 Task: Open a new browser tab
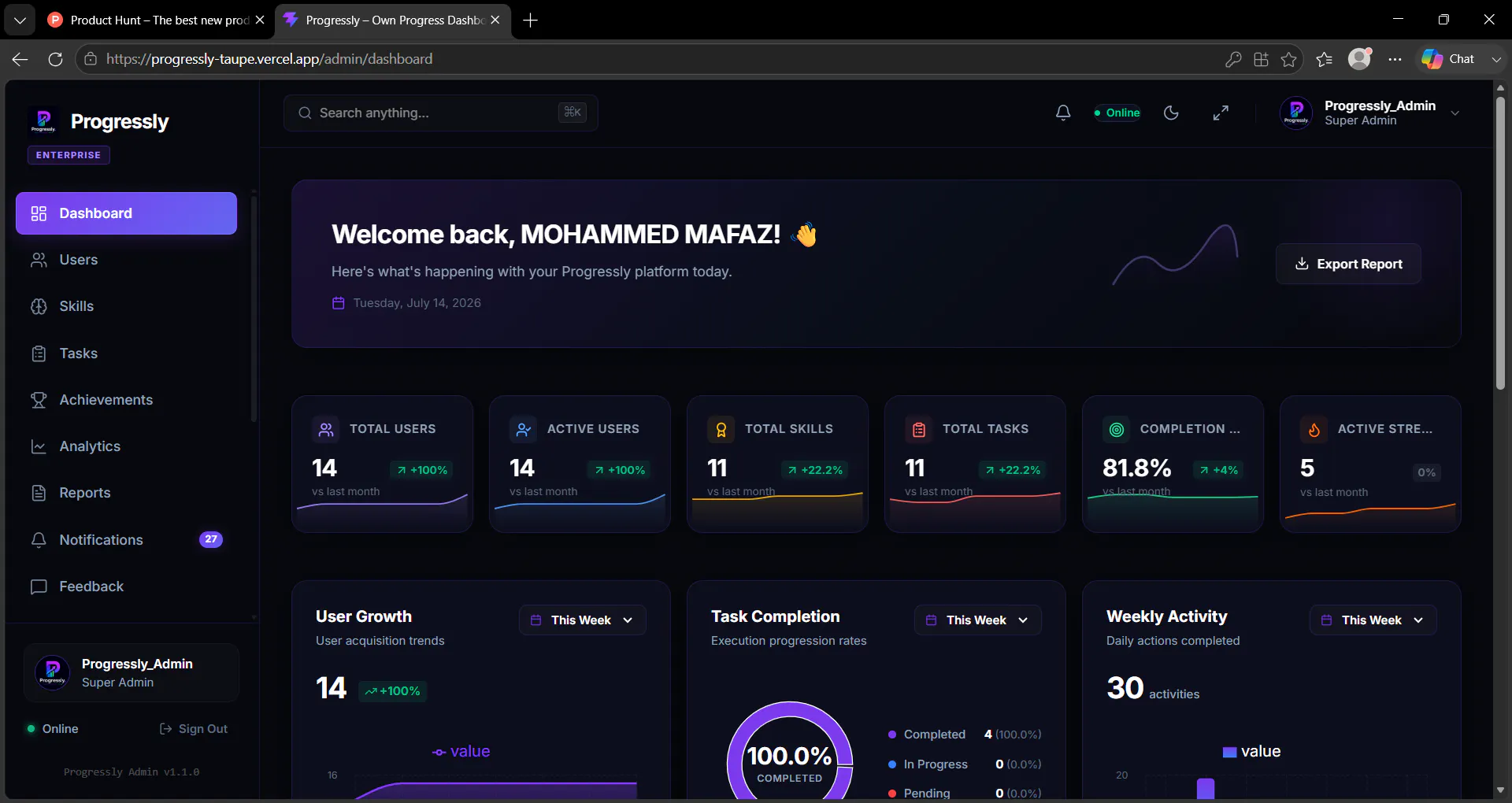coord(531,20)
